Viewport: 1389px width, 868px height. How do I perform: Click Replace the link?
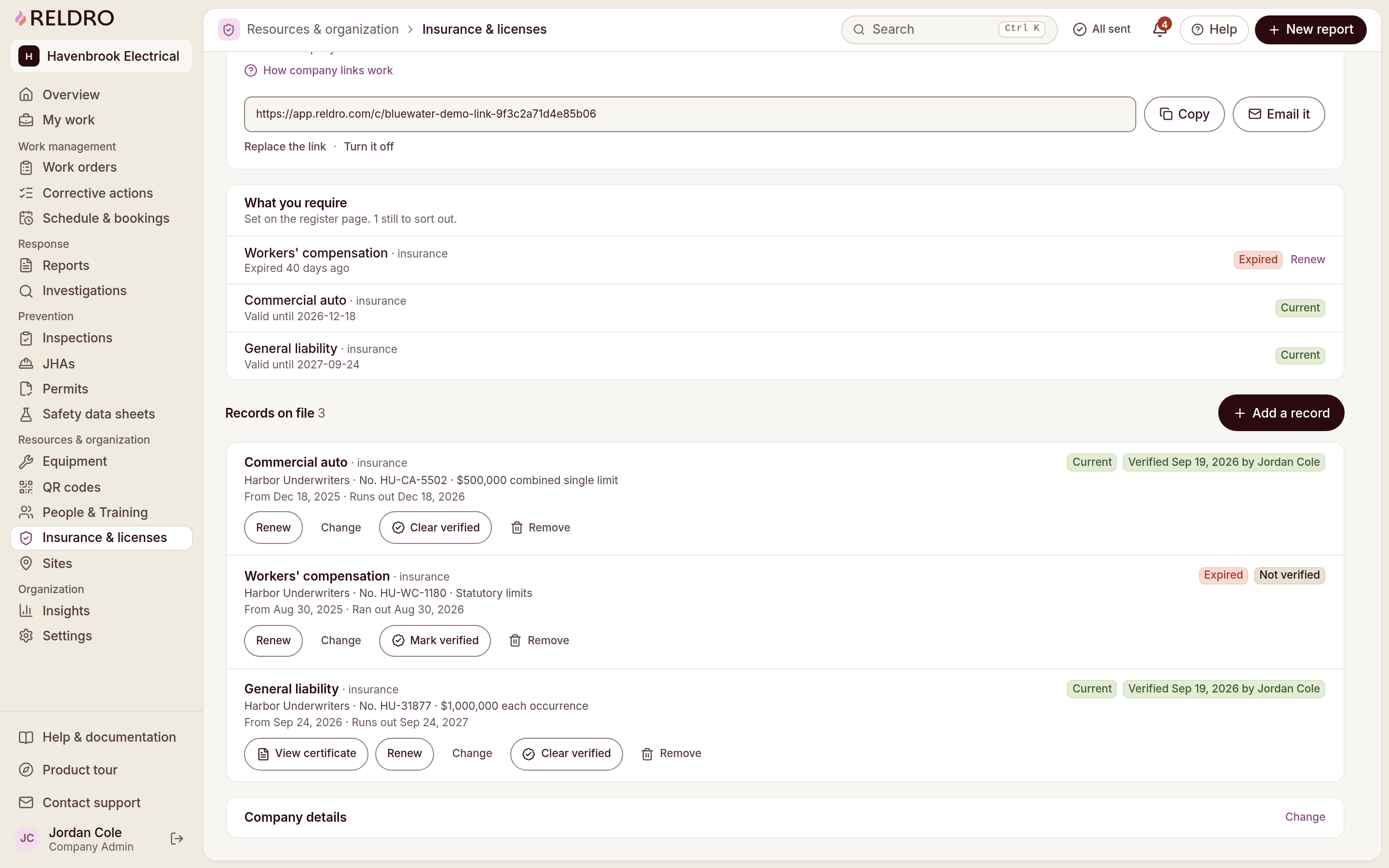(285, 147)
